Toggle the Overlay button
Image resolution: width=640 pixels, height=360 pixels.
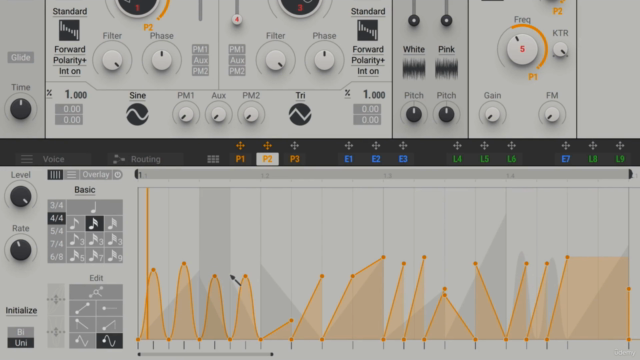point(96,175)
